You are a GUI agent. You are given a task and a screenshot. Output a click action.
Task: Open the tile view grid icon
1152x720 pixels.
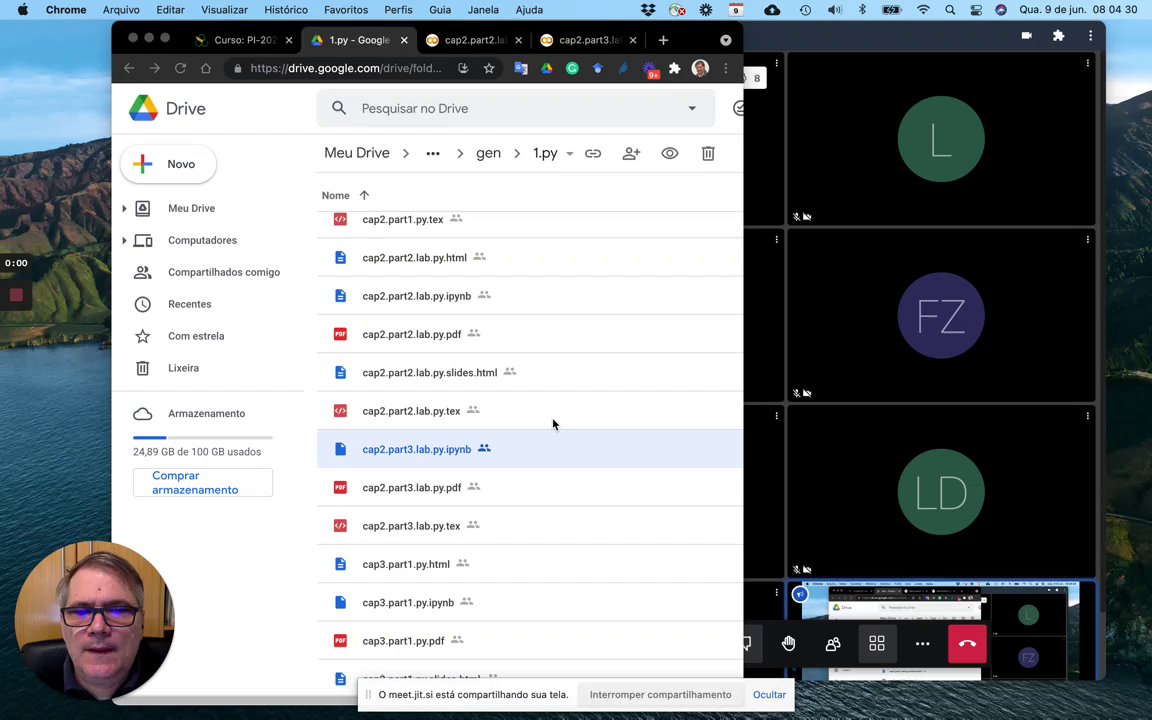[877, 644]
